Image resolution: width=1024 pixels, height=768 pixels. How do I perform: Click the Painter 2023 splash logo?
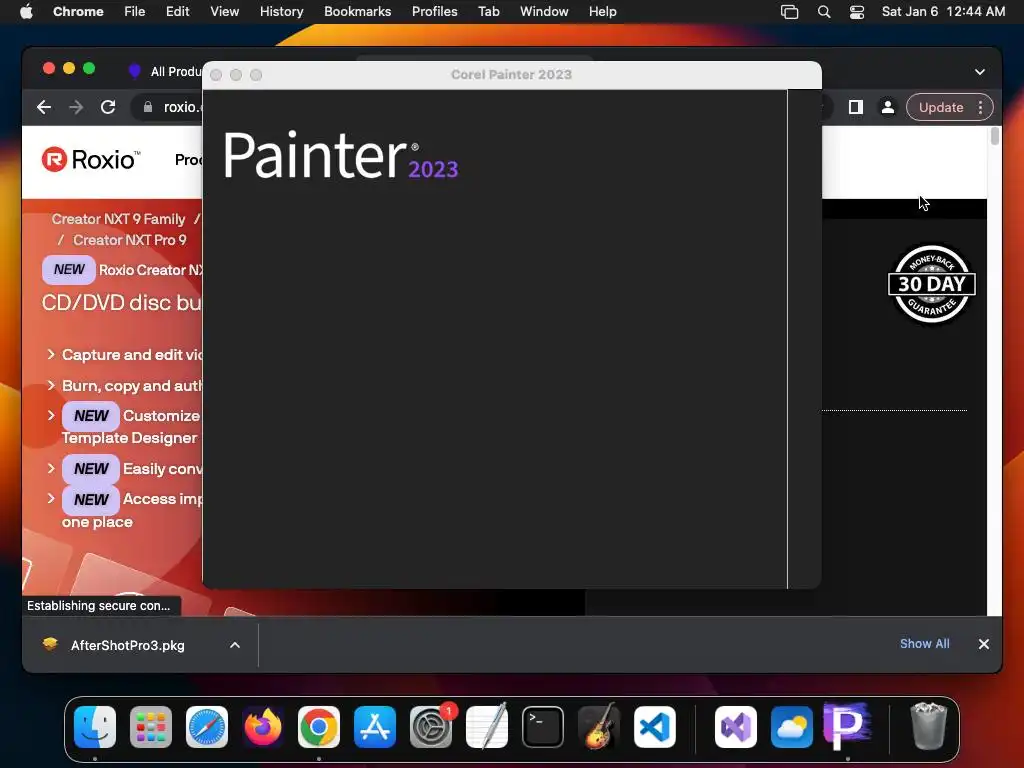pos(341,155)
